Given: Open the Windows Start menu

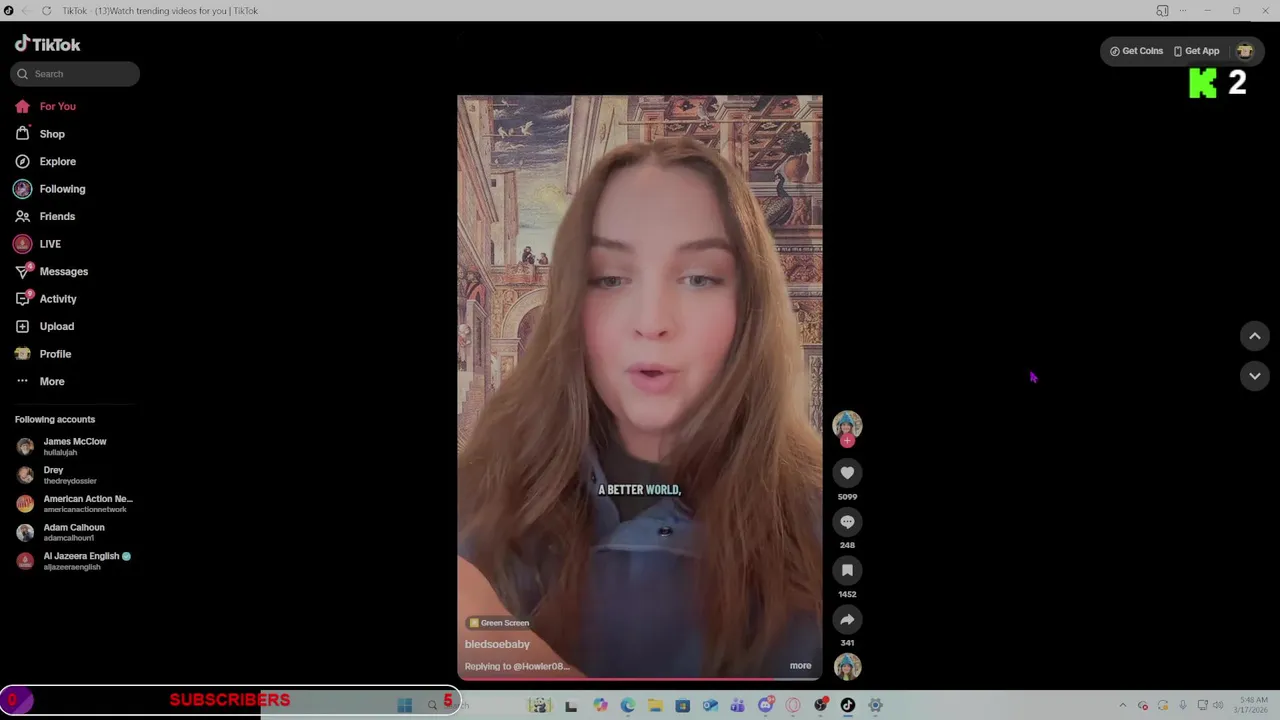Looking at the screenshot, I should (x=405, y=705).
